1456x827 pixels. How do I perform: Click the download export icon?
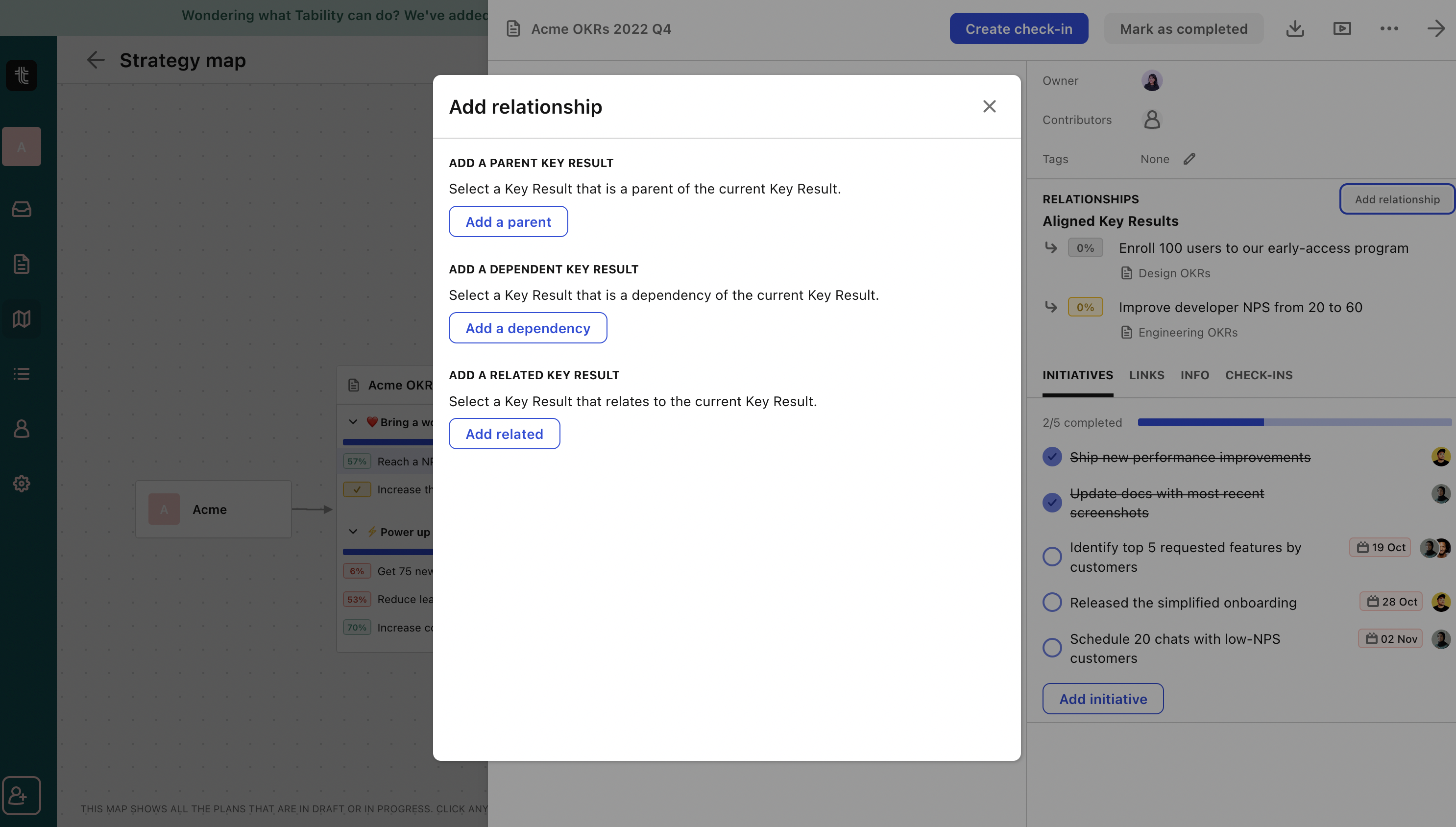coord(1295,28)
